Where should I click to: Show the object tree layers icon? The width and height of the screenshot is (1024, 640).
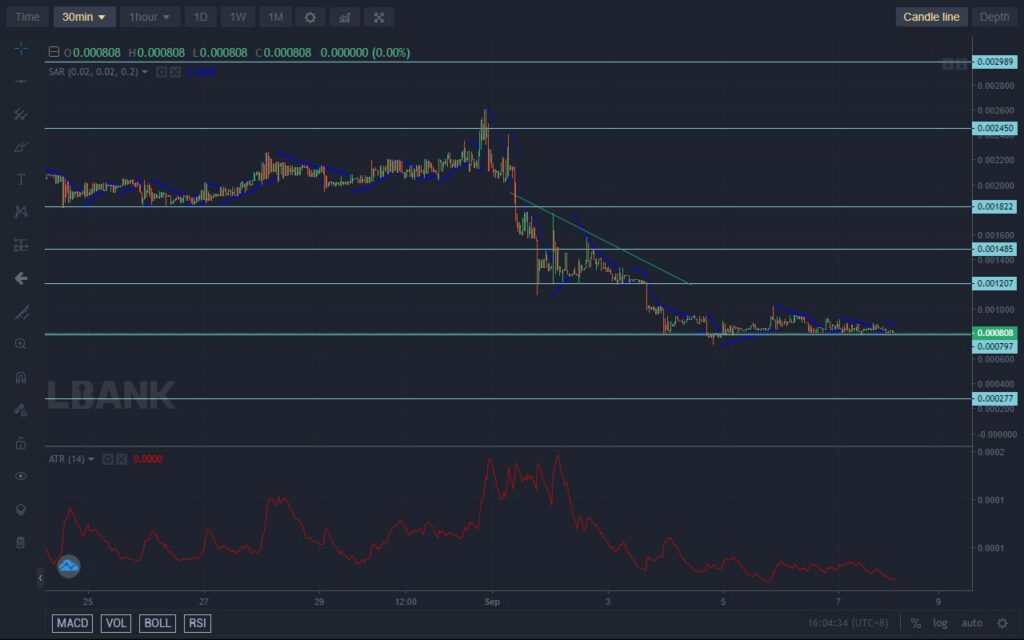21,509
